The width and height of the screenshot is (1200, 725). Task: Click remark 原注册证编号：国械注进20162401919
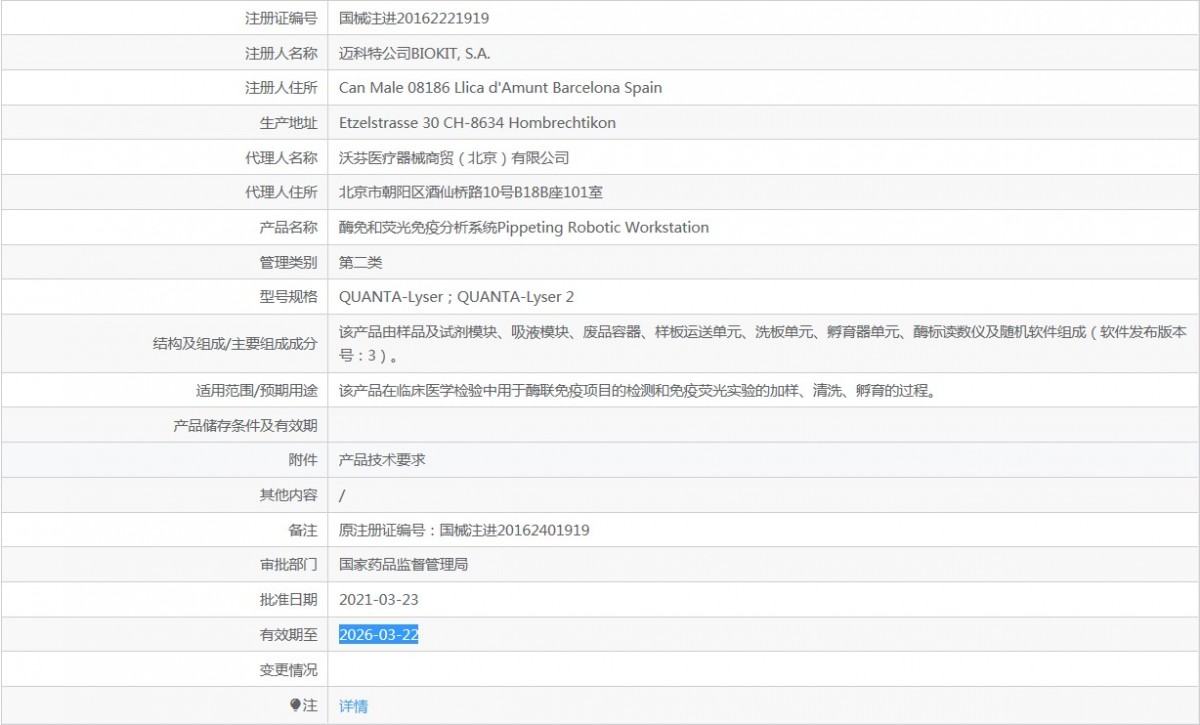tap(464, 530)
